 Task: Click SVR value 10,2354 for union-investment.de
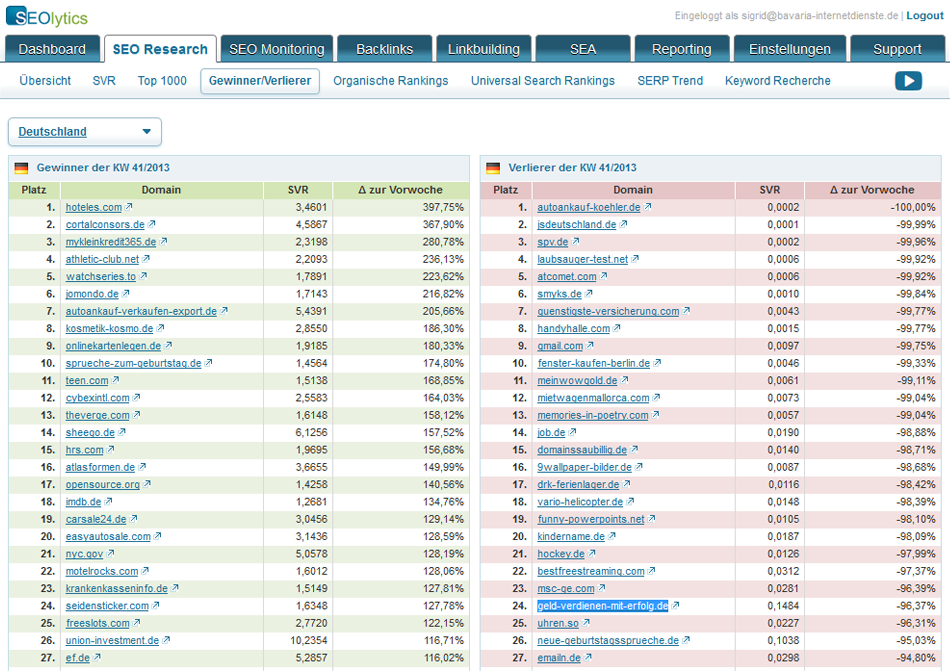308,640
